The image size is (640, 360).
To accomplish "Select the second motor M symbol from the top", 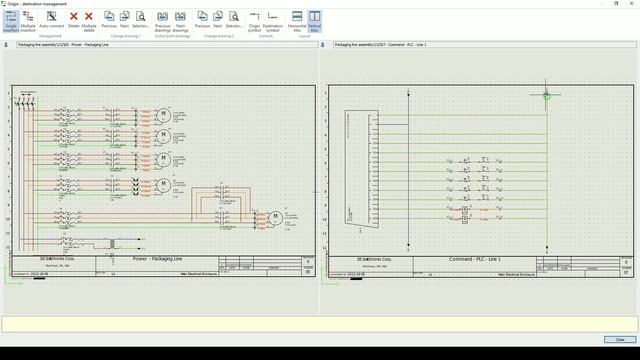I will 164,136.
